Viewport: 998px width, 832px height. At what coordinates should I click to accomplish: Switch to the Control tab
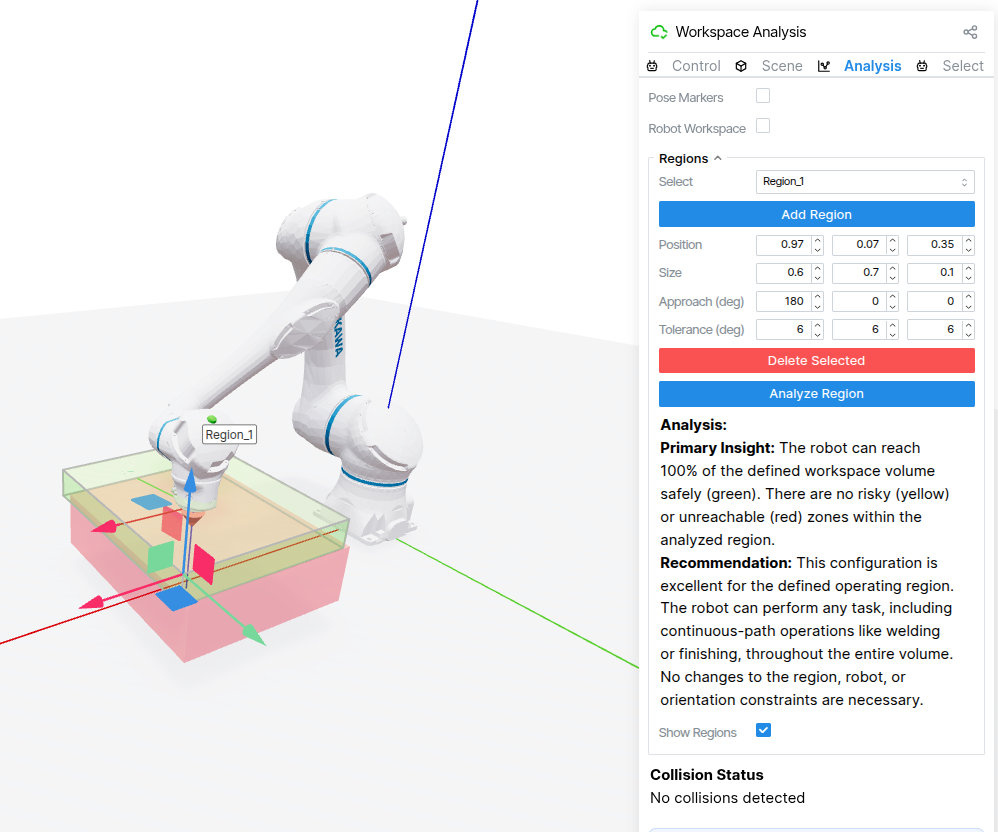[696, 66]
